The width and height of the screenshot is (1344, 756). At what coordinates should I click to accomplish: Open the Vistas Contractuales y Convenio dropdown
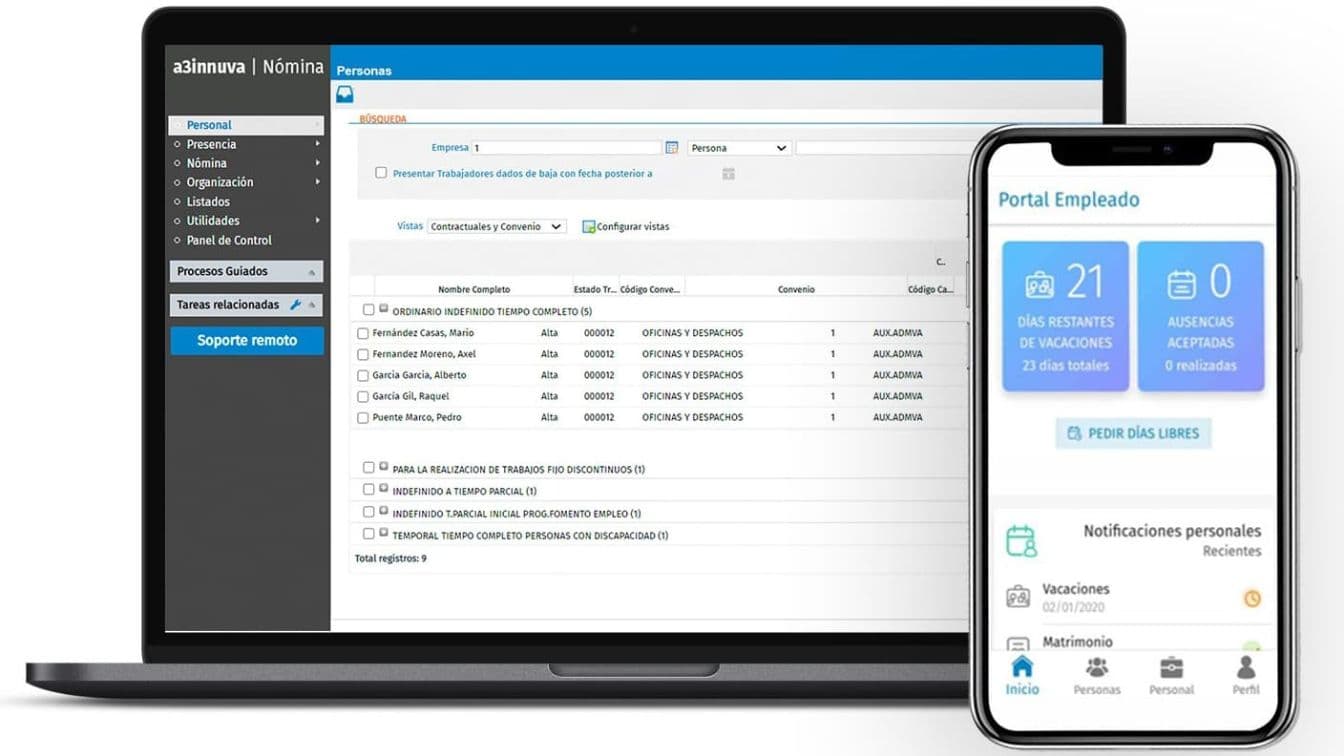pyautogui.click(x=497, y=226)
